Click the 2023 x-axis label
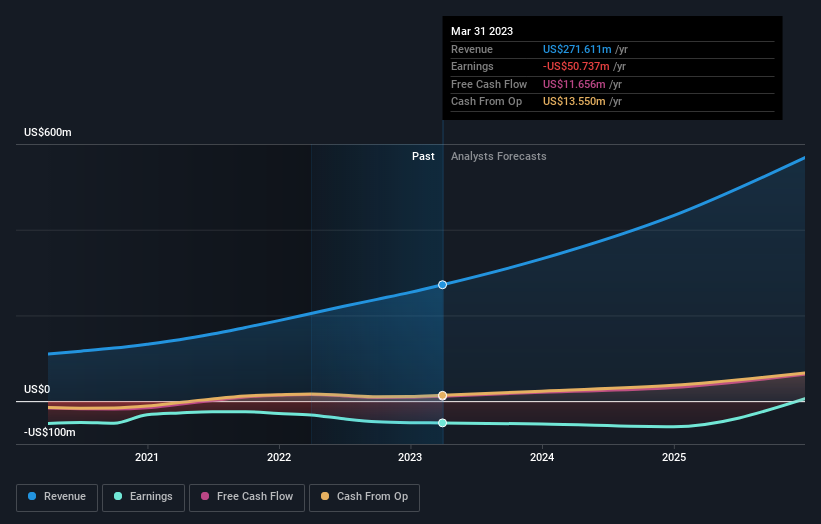Screen dimensions: 821x524 [x=410, y=457]
